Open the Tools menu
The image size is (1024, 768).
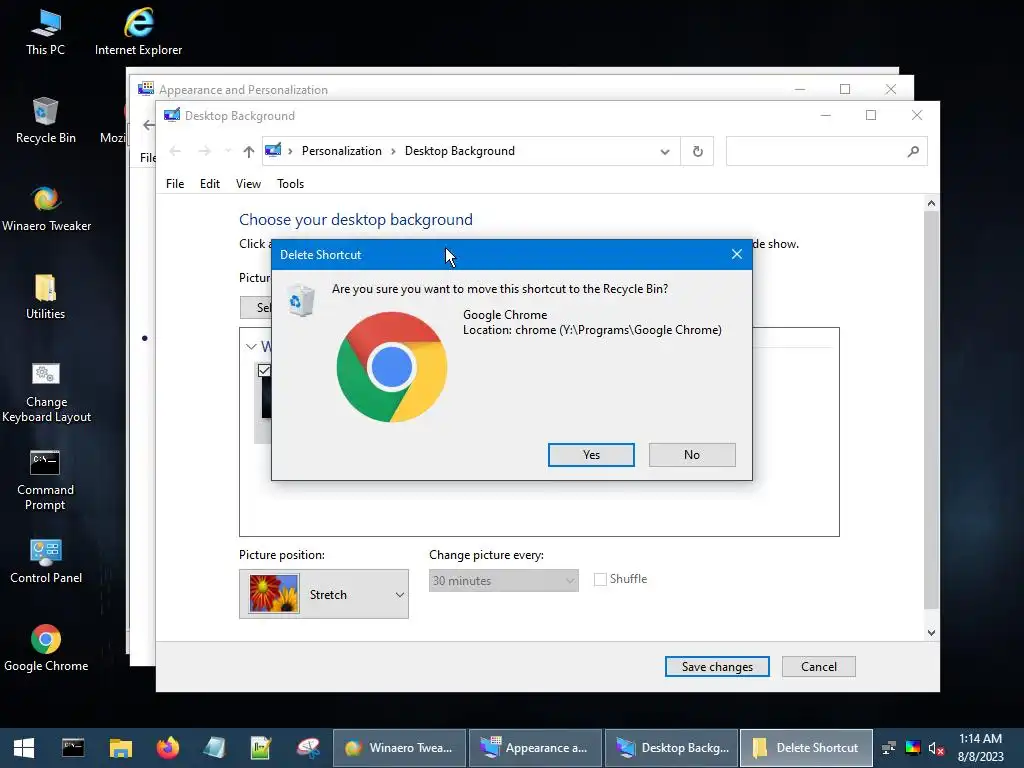(291, 184)
